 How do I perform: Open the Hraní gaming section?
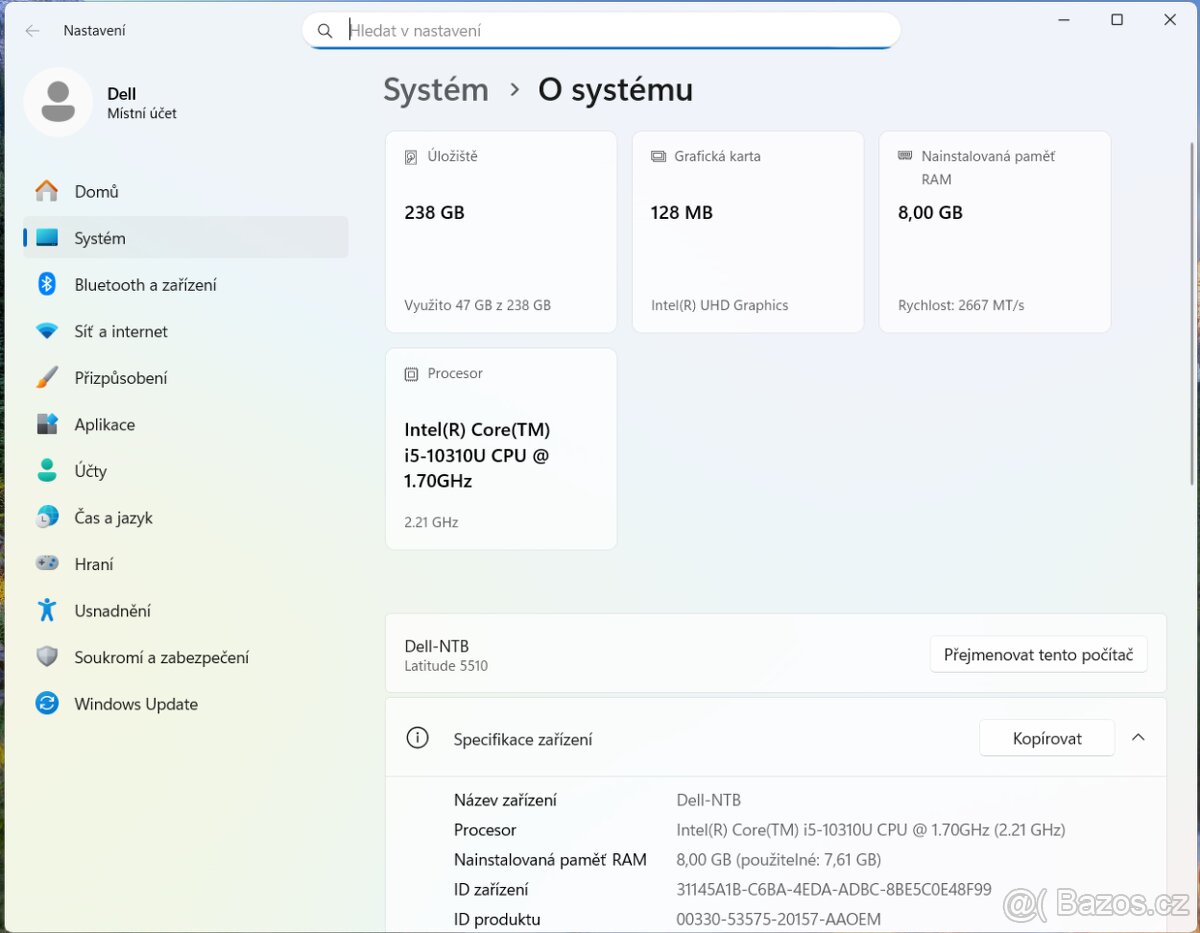pyautogui.click(x=94, y=563)
